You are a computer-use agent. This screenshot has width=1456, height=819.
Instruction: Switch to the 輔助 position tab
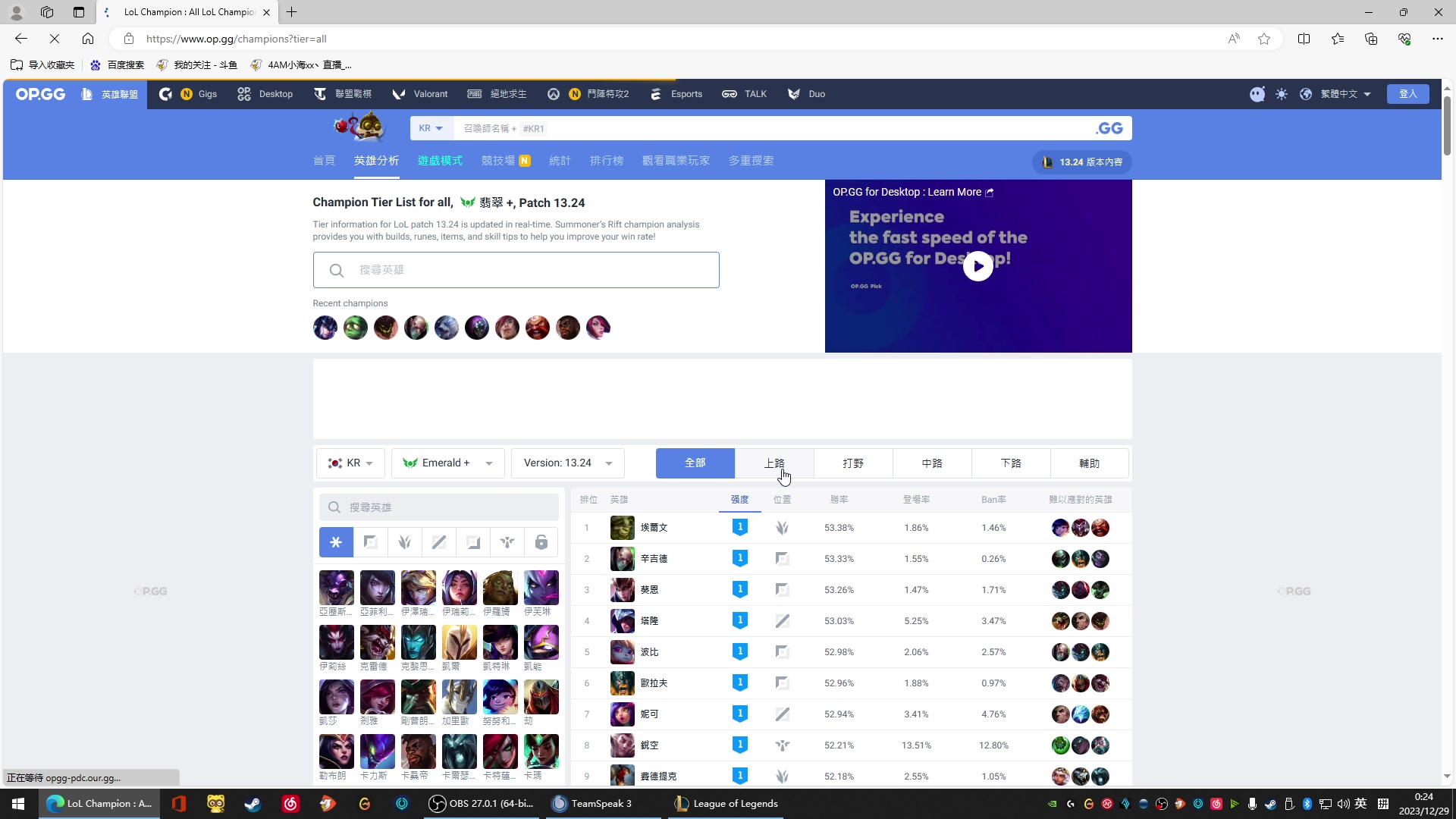(x=1089, y=463)
